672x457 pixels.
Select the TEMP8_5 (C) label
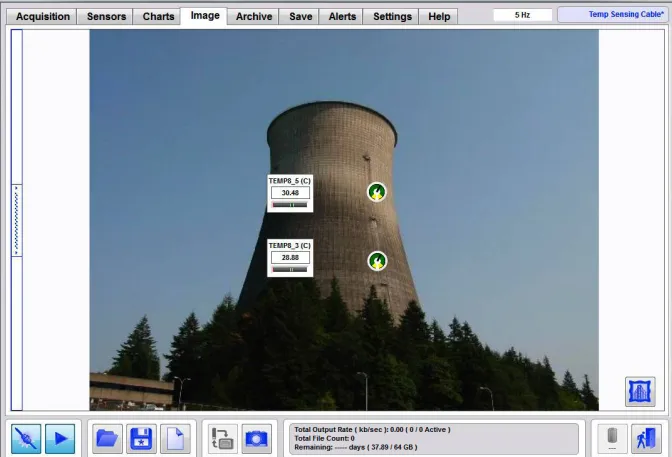(290, 181)
